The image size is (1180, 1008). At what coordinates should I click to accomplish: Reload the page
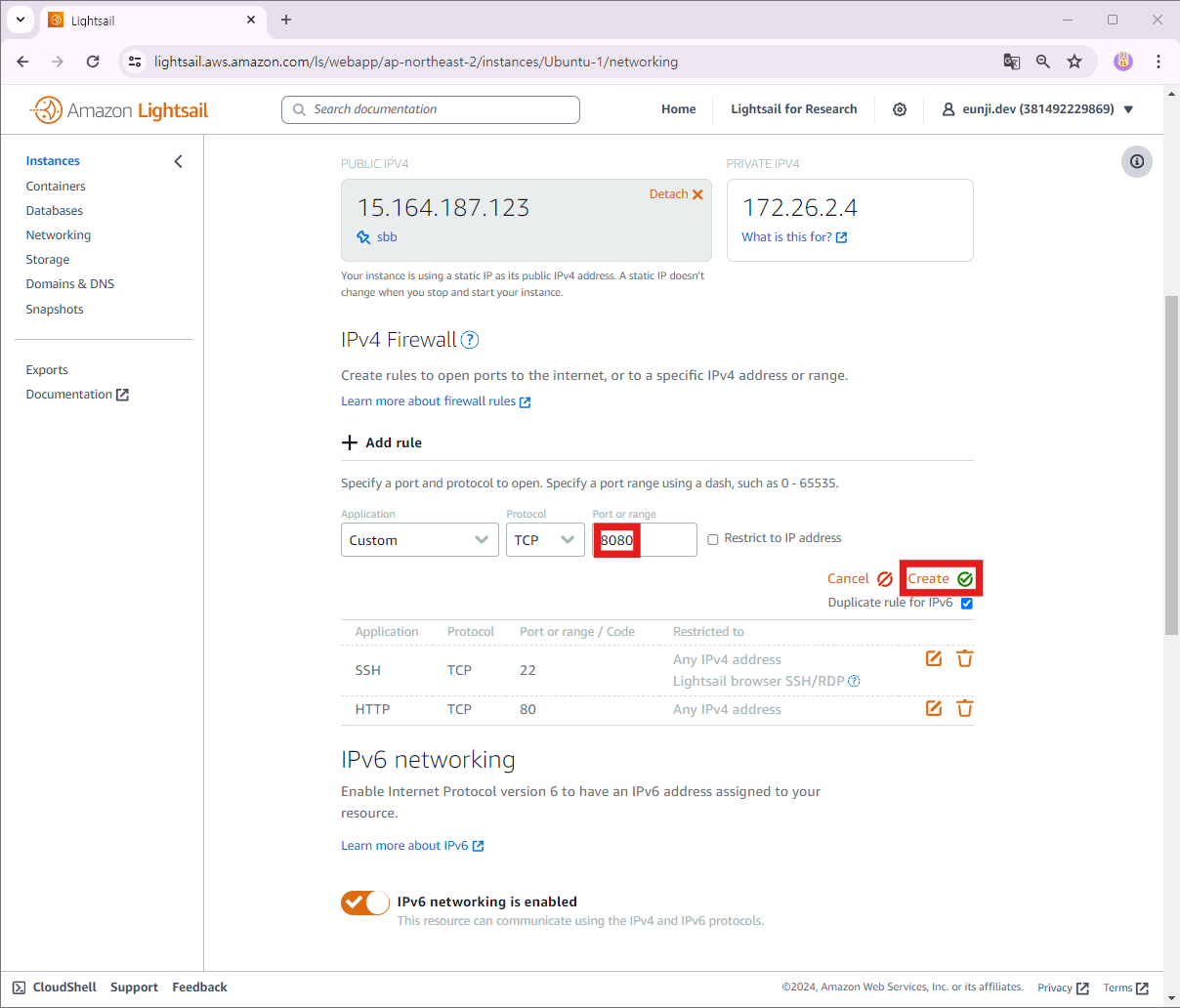pyautogui.click(x=93, y=62)
